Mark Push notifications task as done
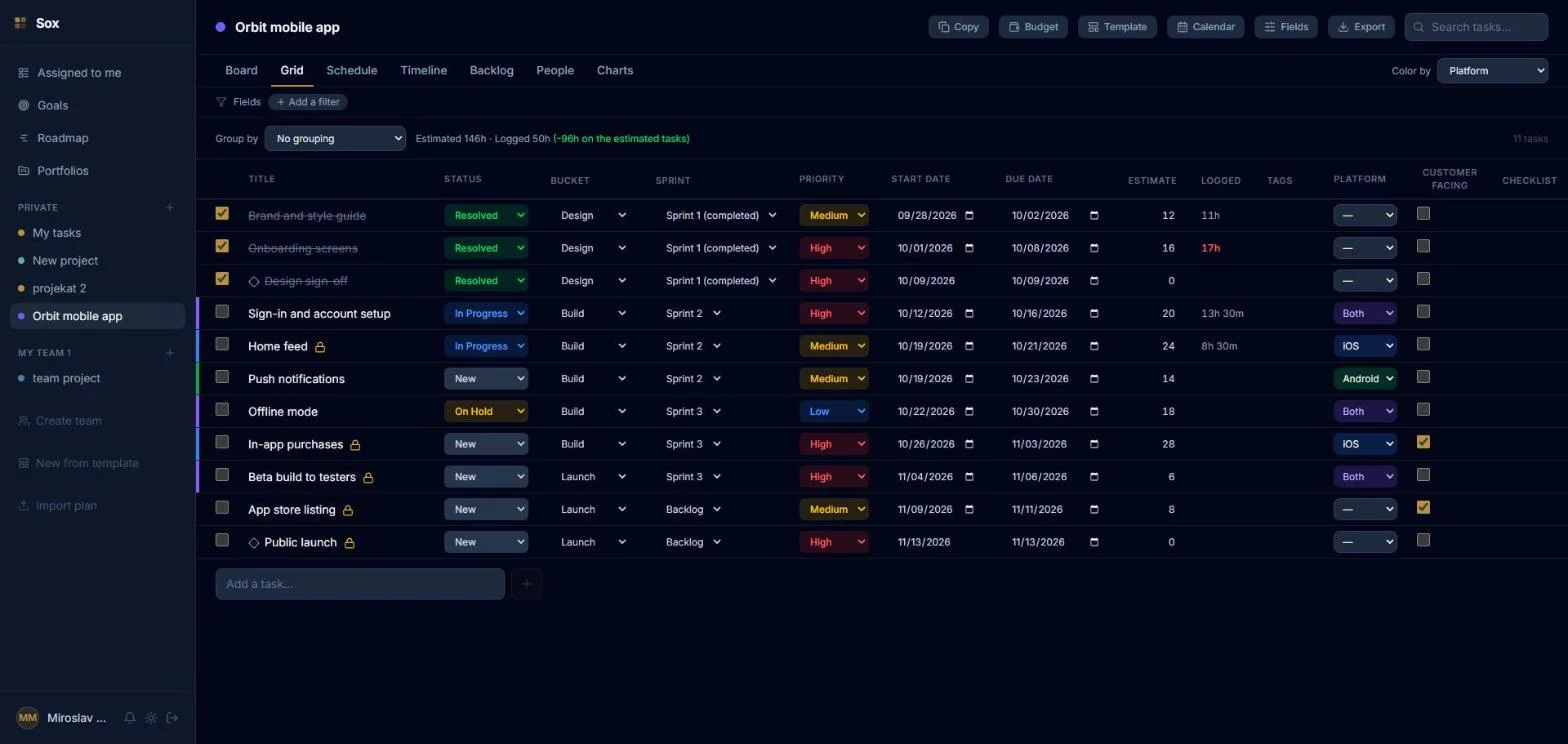This screenshot has width=1568, height=744. (222, 377)
